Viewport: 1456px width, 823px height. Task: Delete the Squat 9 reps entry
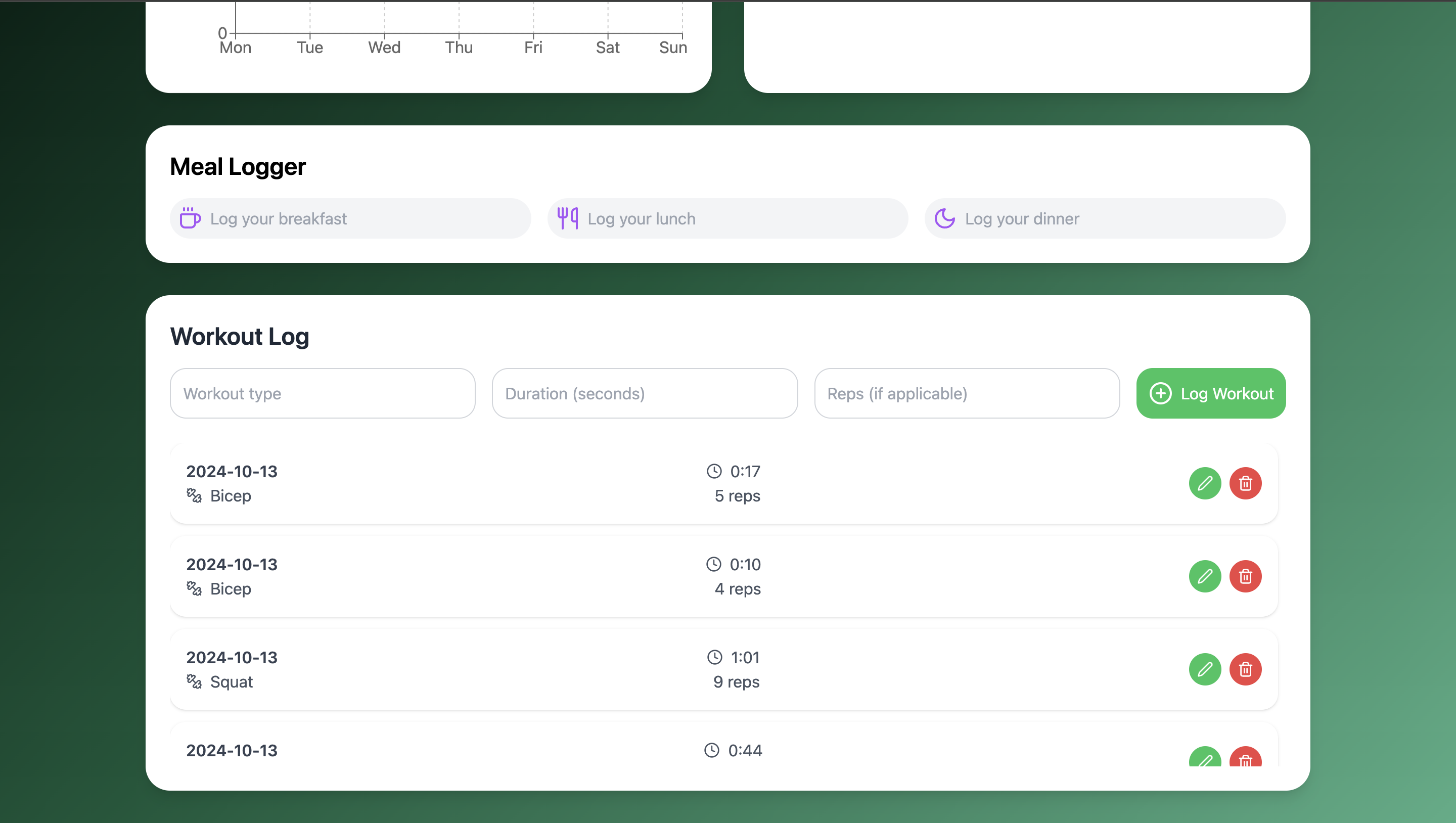point(1245,669)
